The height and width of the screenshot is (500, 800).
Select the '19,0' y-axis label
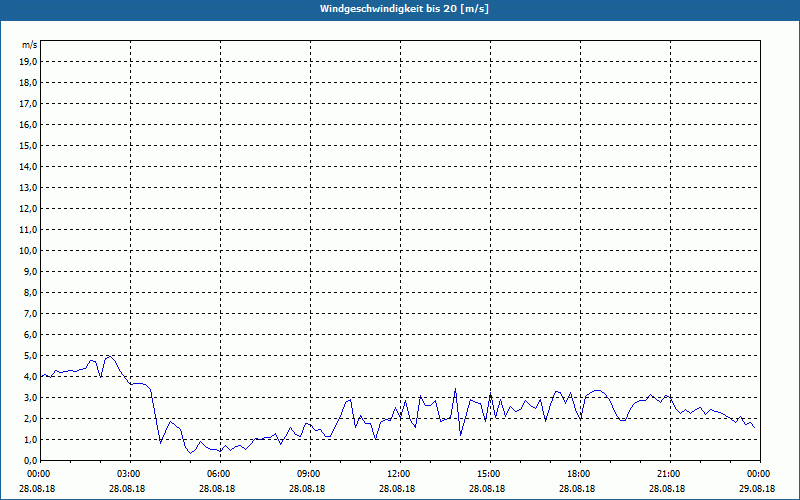click(x=30, y=62)
